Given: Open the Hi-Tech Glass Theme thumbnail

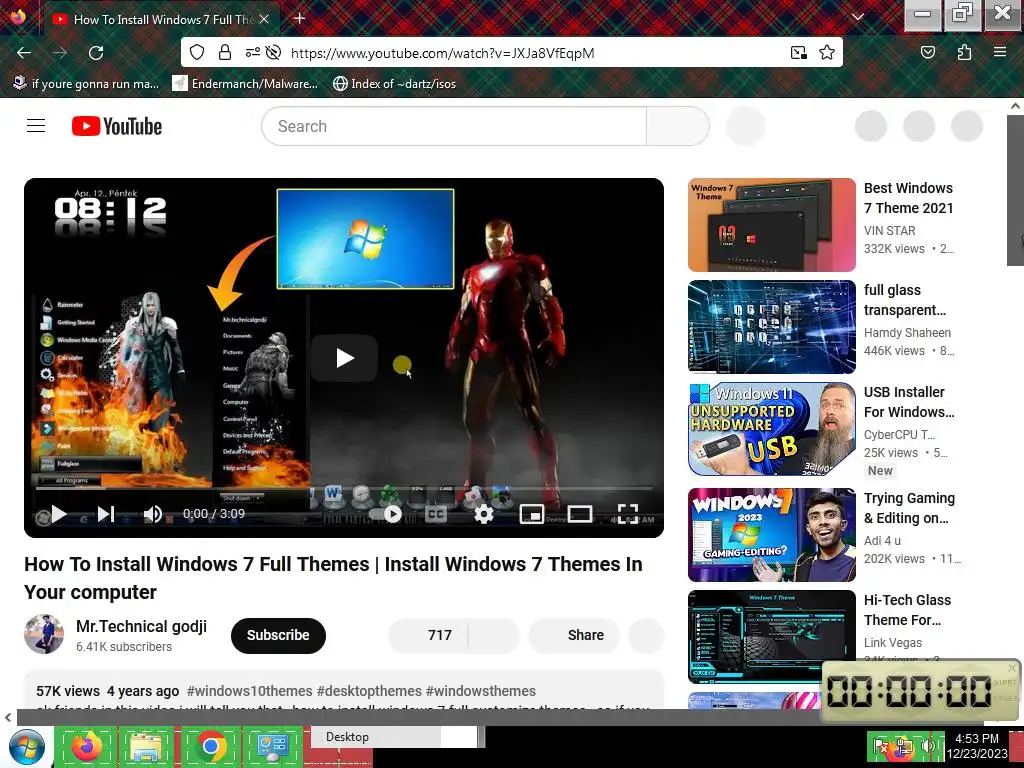Looking at the screenshot, I should point(771,637).
